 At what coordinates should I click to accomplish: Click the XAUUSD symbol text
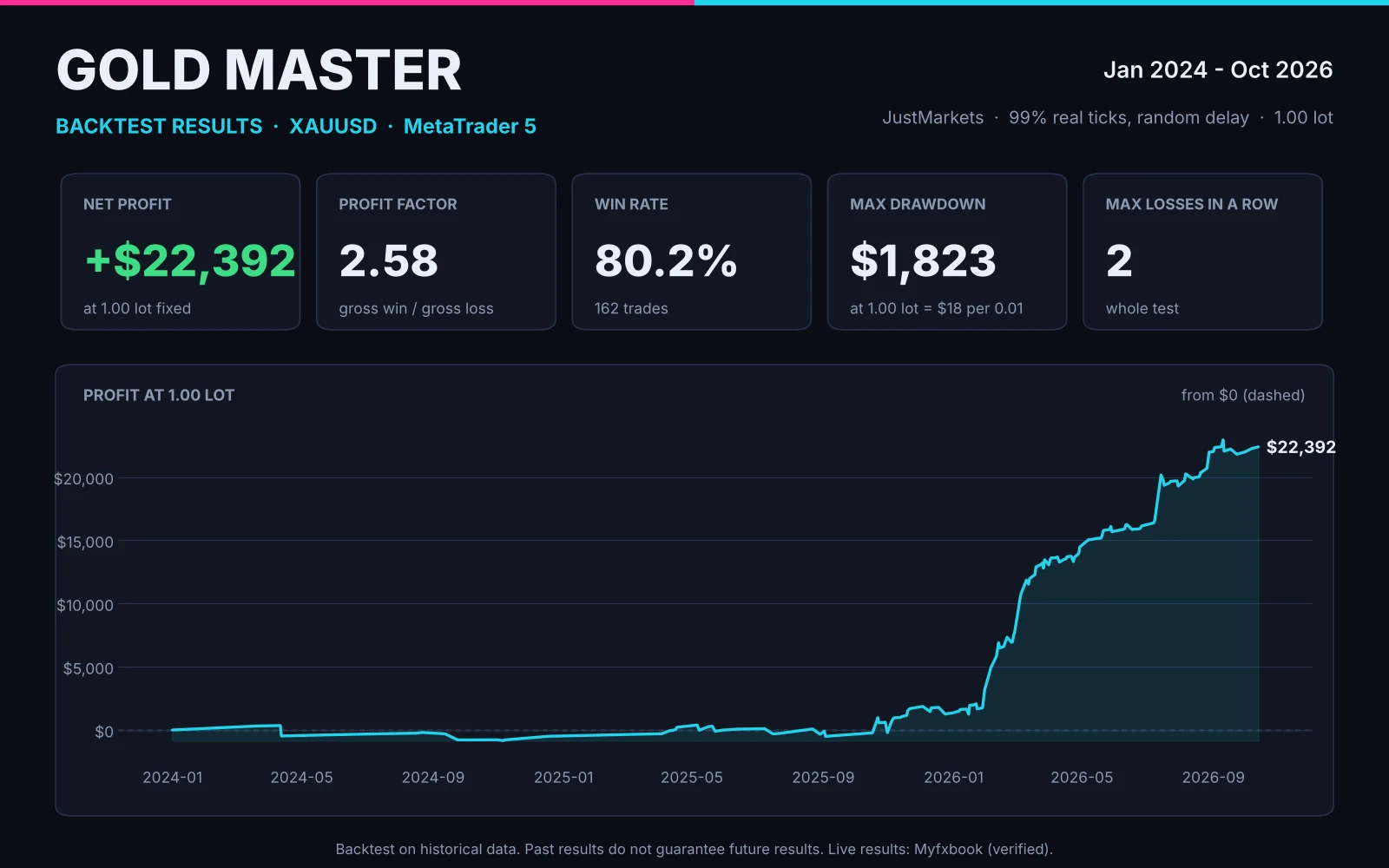[333, 126]
